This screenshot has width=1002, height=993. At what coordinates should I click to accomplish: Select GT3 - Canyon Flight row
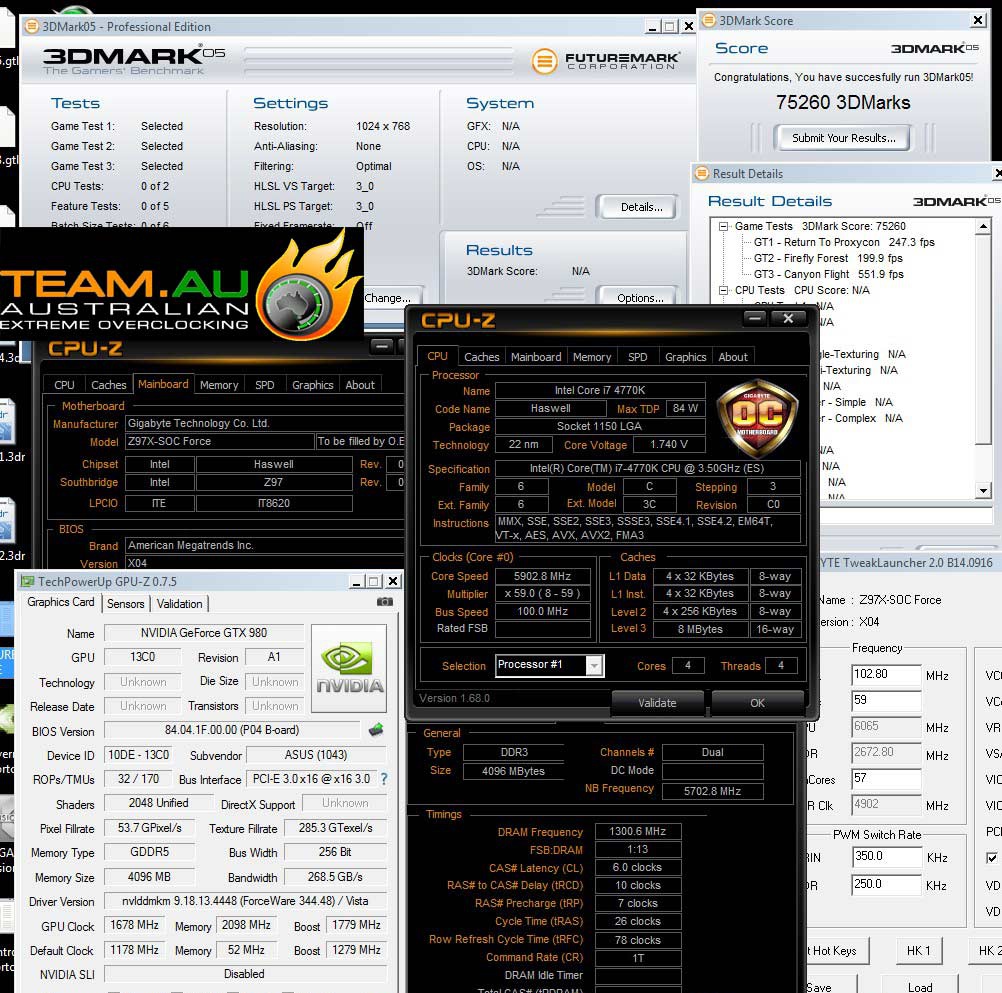point(828,274)
